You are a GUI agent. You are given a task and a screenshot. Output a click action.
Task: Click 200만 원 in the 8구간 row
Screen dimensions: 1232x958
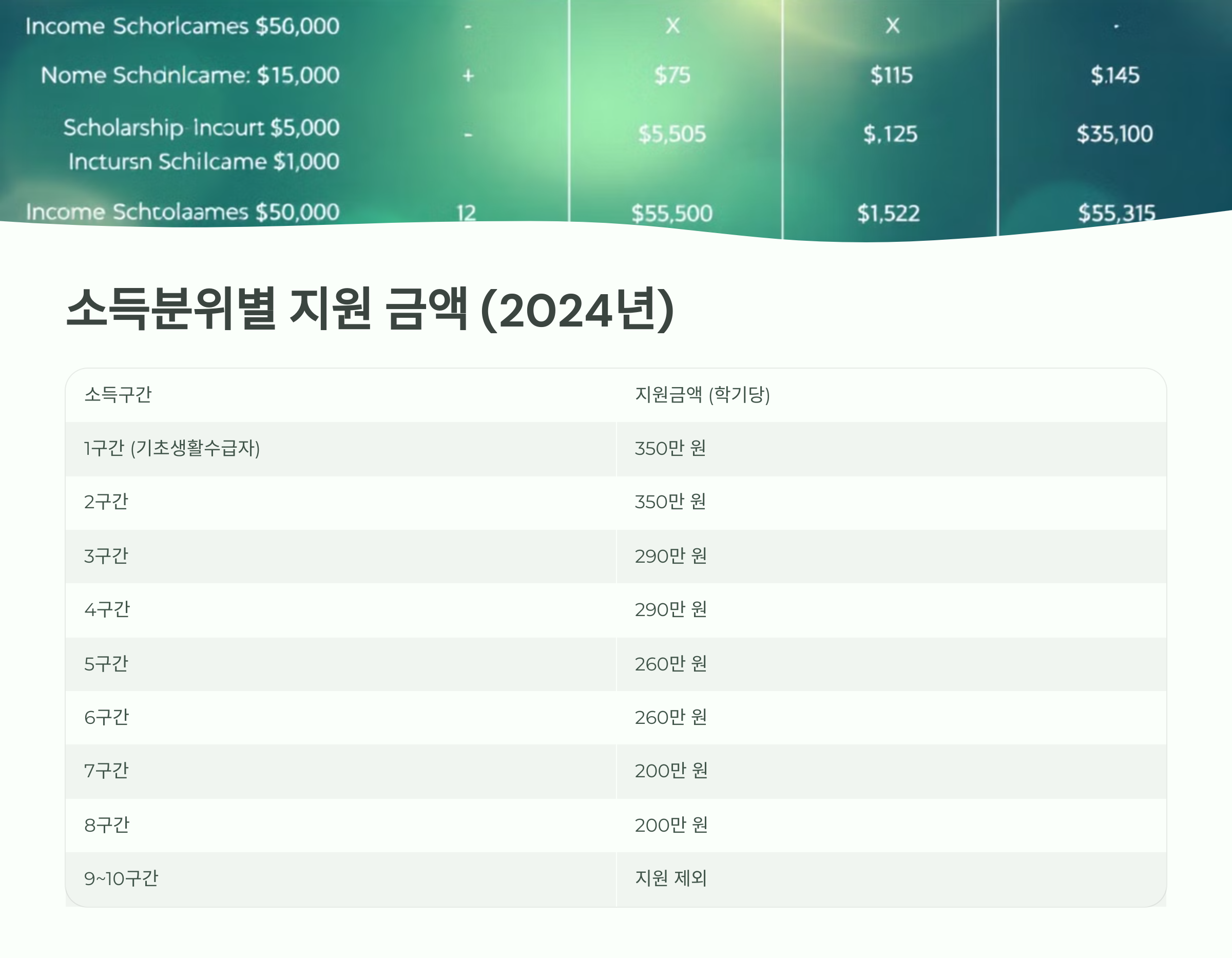tap(671, 826)
